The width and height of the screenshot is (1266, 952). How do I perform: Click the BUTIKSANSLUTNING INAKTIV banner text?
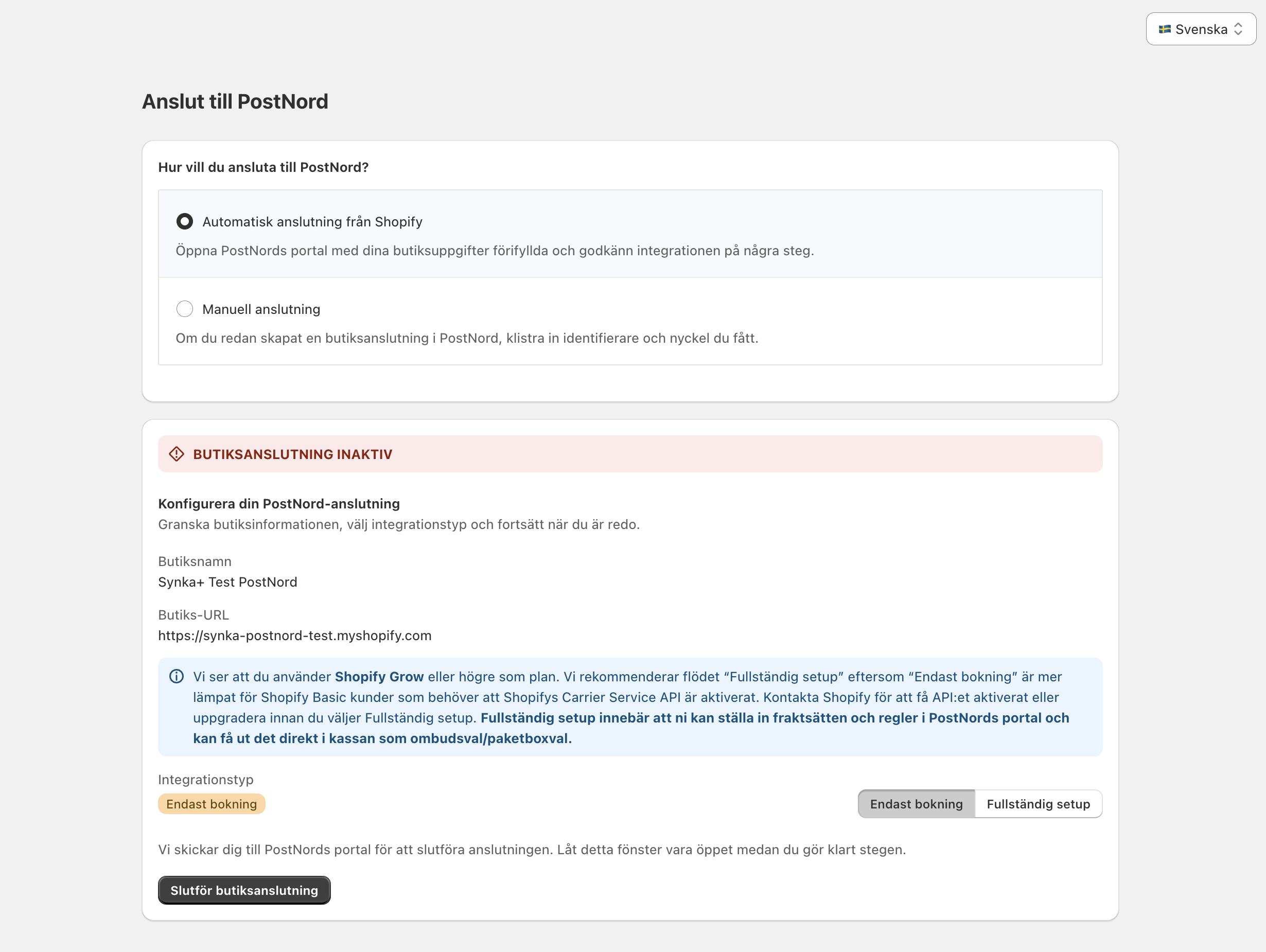point(292,454)
